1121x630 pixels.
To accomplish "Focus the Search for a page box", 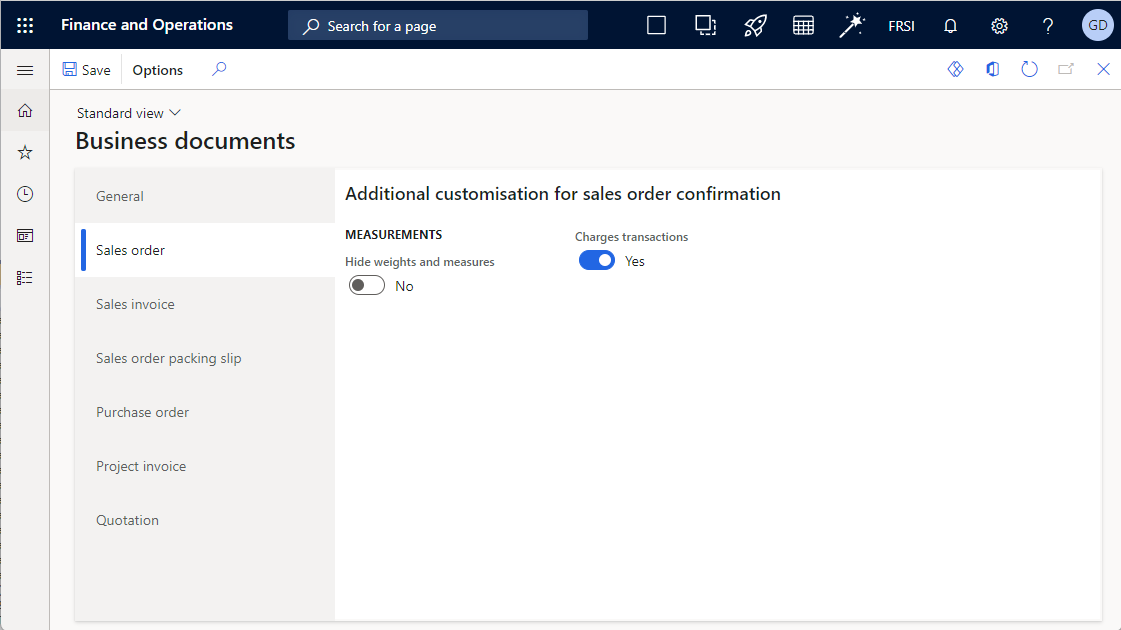I will point(438,26).
